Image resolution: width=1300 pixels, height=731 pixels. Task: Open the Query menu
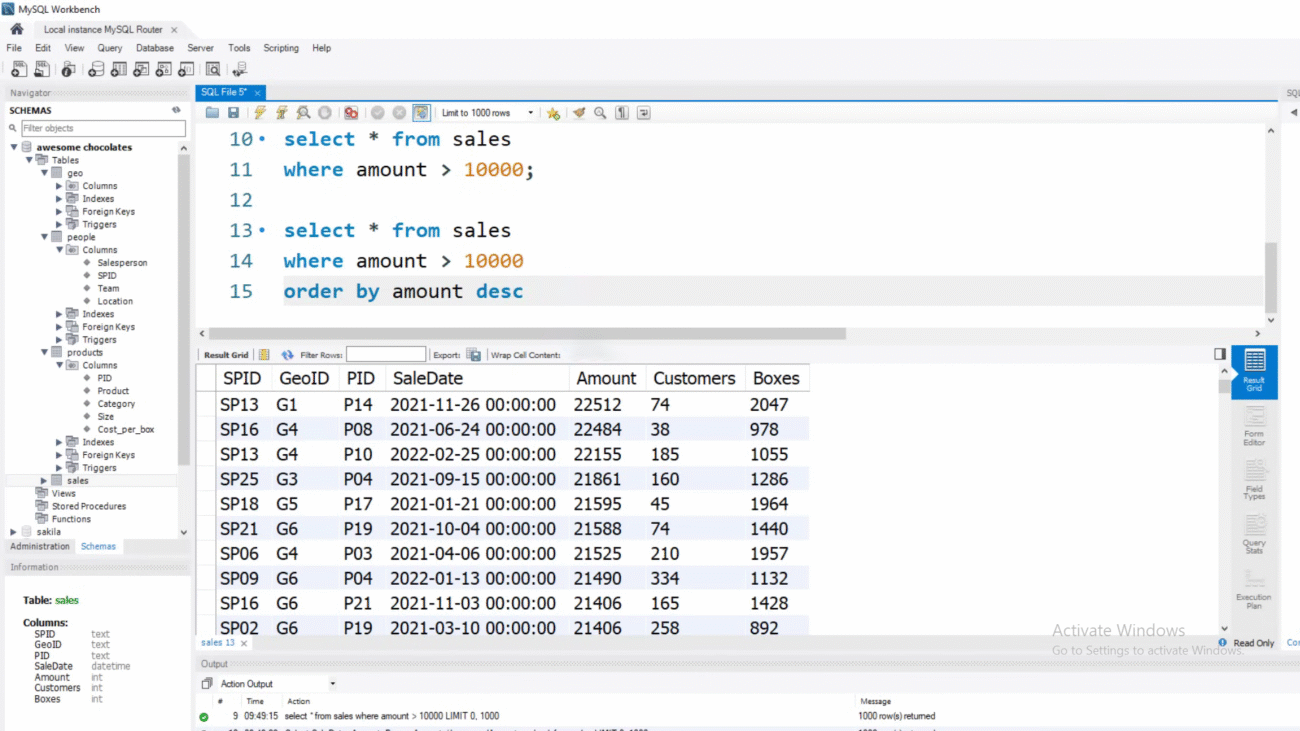pos(110,48)
